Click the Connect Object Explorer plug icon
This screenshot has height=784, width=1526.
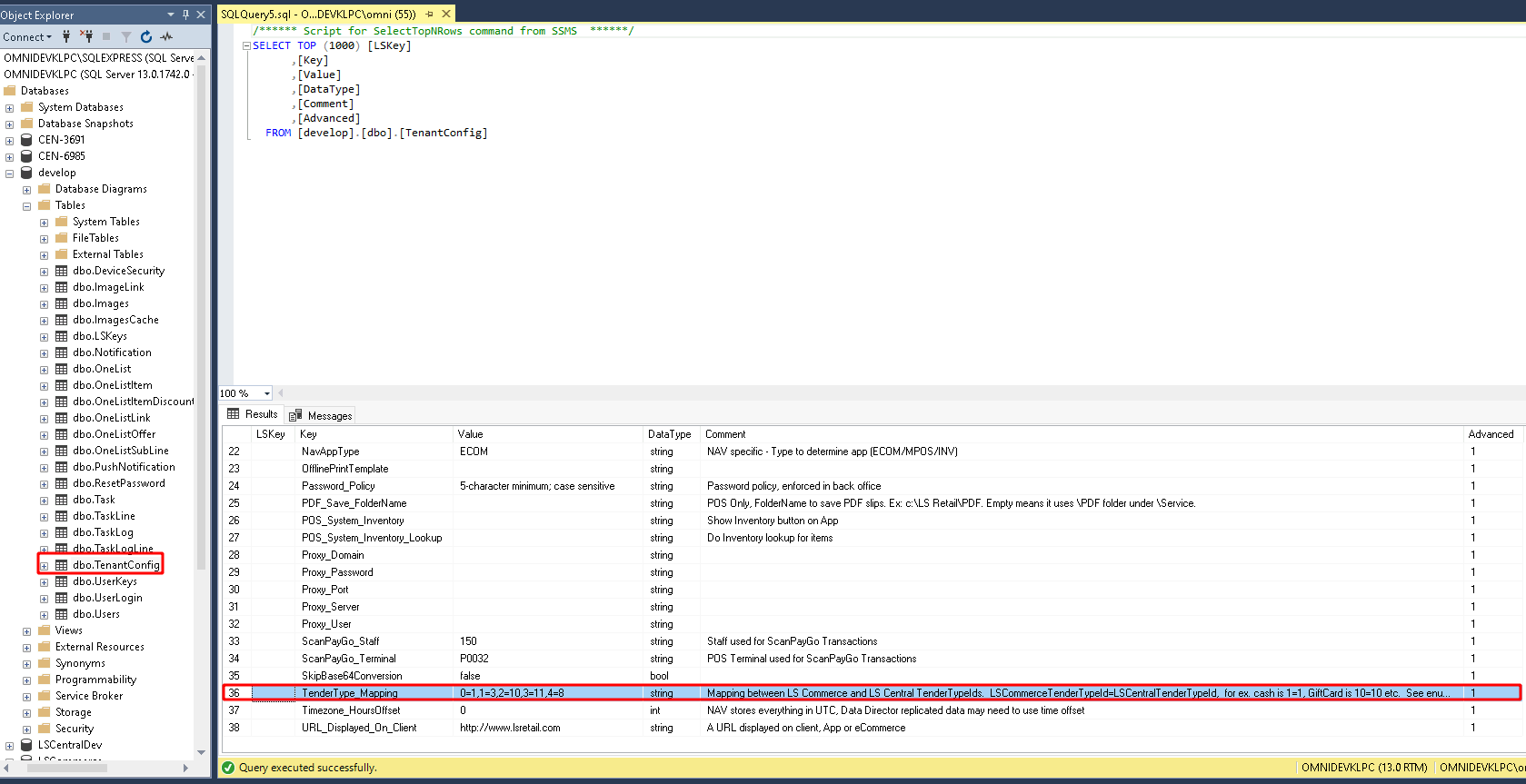(x=66, y=36)
